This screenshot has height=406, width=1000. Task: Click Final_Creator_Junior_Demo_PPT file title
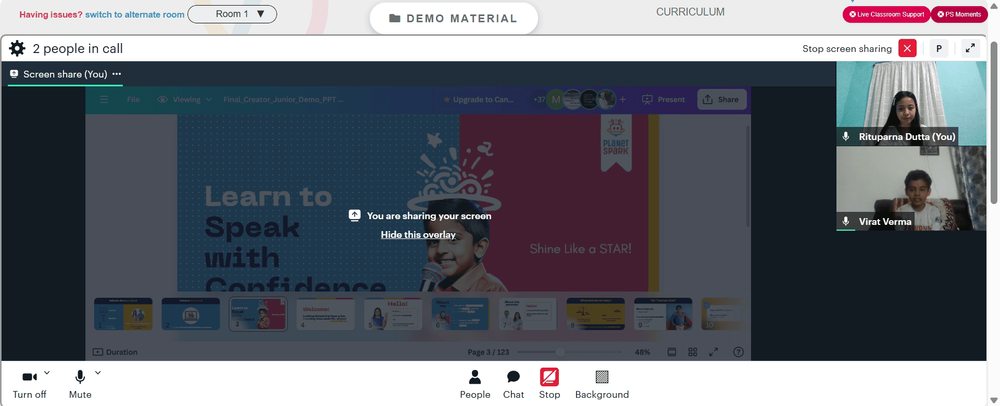pos(283,99)
